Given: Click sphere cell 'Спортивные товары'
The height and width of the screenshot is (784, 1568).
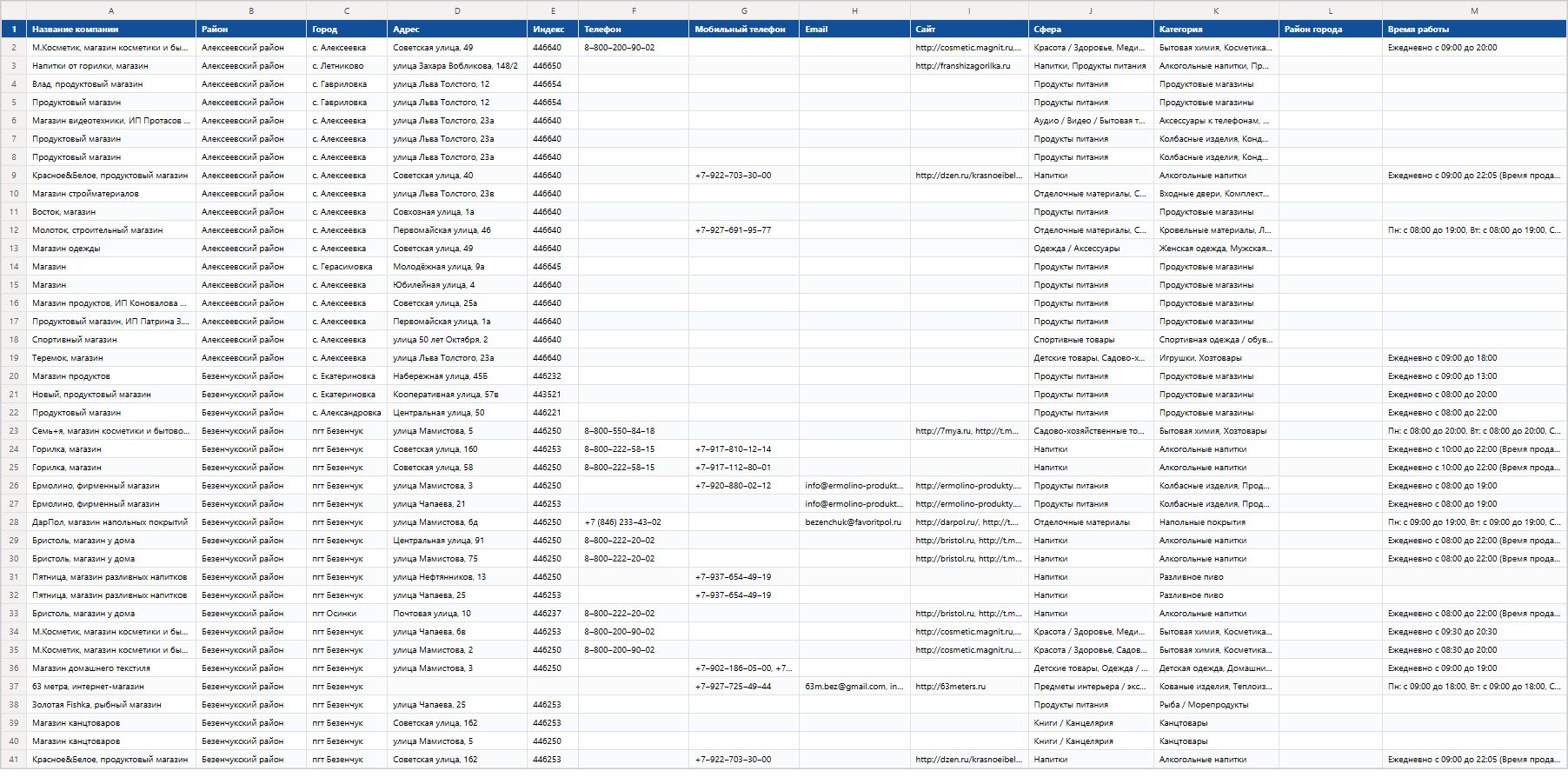Looking at the screenshot, I should pyautogui.click(x=1091, y=340).
